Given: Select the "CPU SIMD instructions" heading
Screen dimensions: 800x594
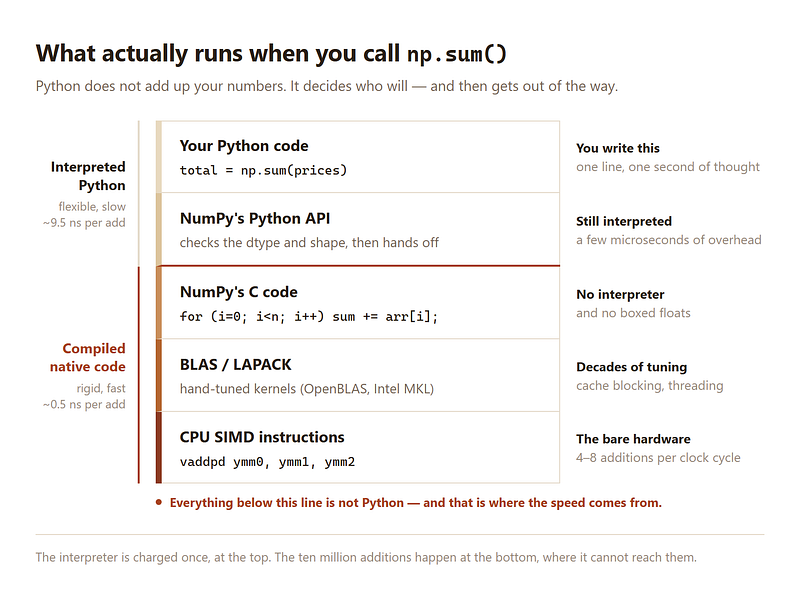Looking at the screenshot, I should tap(262, 437).
